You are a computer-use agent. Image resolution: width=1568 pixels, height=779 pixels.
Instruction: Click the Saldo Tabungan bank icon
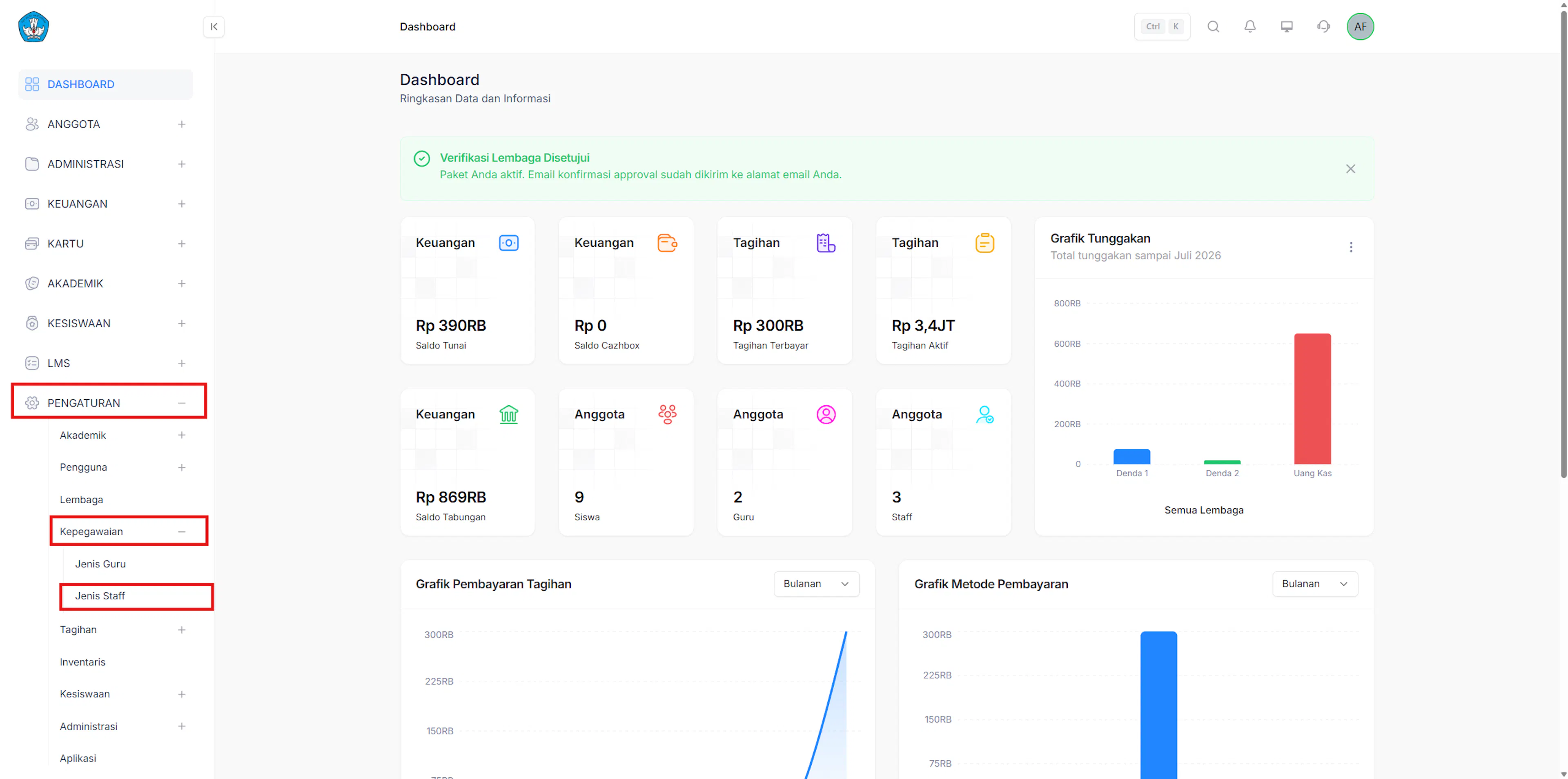(509, 415)
